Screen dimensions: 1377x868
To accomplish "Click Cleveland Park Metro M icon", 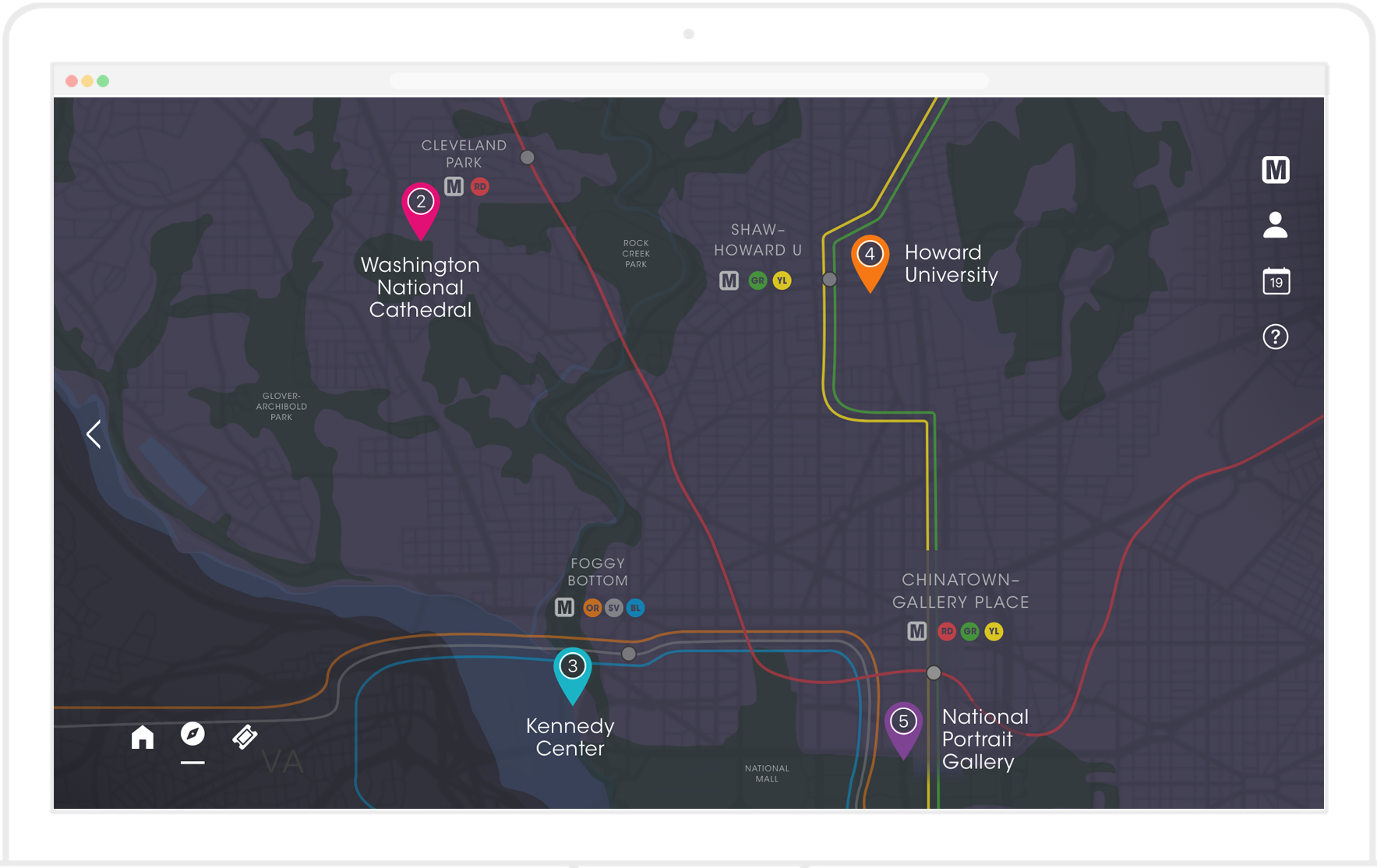I will [x=454, y=186].
